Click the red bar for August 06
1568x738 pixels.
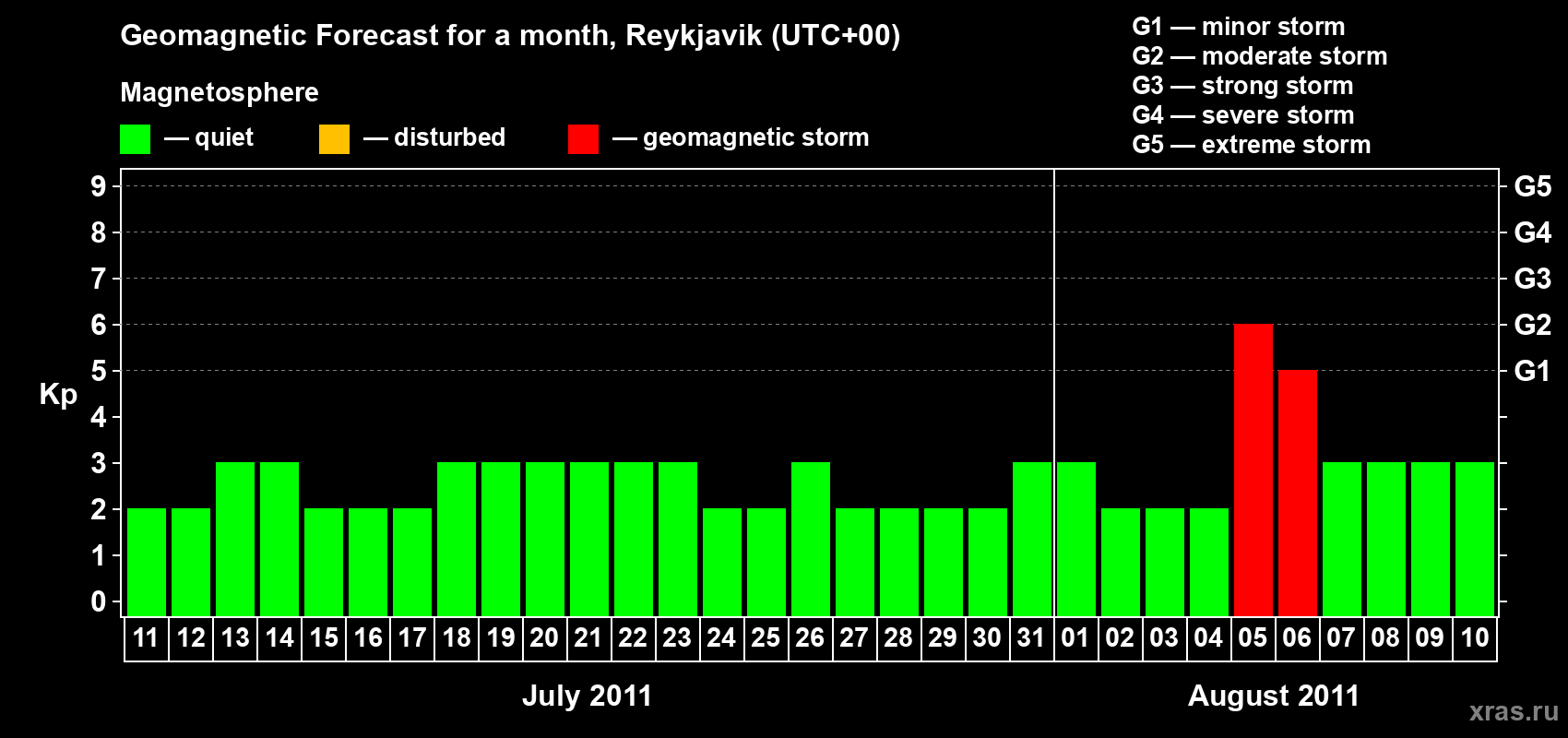(x=1298, y=494)
